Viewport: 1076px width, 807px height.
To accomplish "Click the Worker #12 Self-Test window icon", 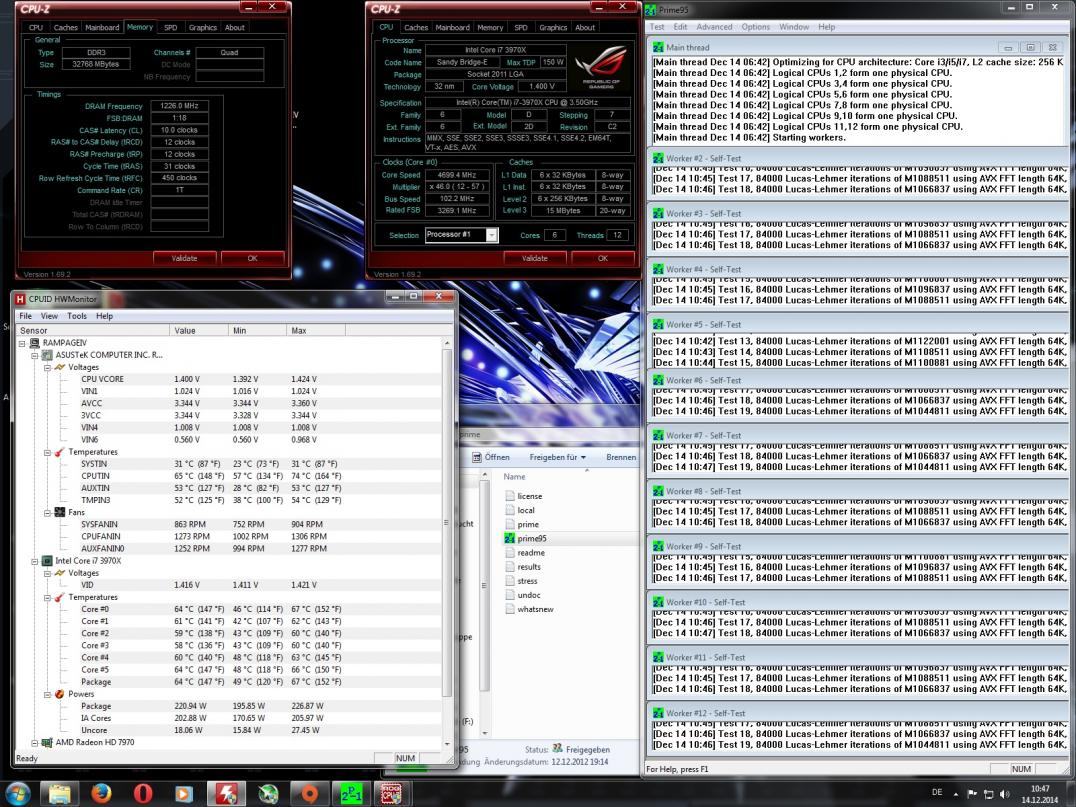I will click(658, 713).
